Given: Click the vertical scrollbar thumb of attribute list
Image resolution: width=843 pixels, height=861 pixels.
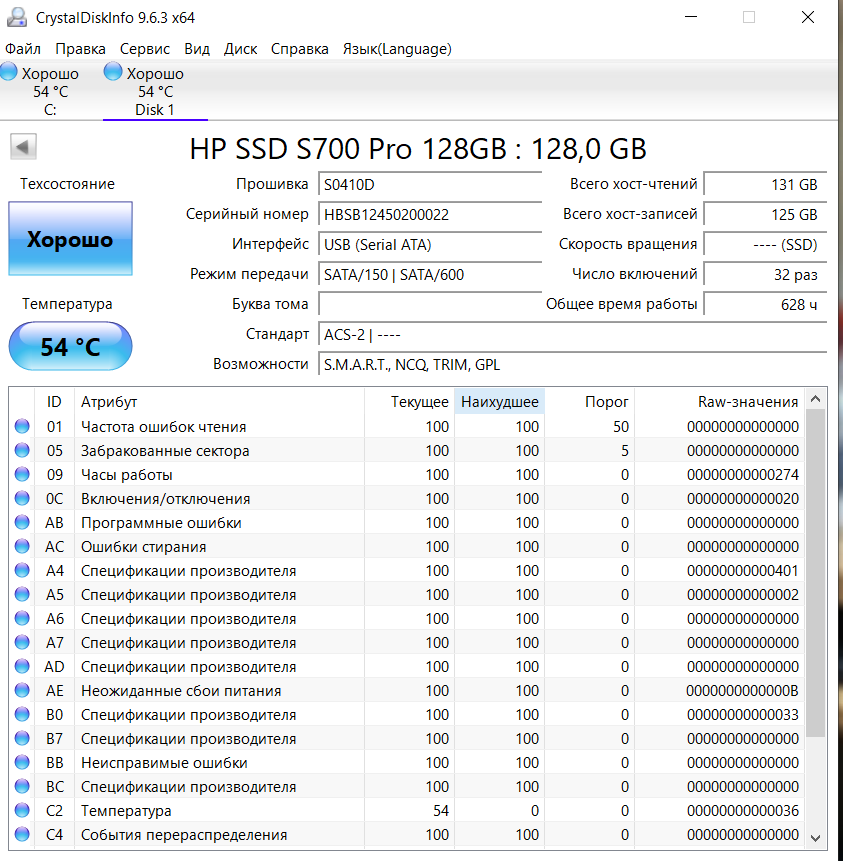Looking at the screenshot, I should pos(816,573).
